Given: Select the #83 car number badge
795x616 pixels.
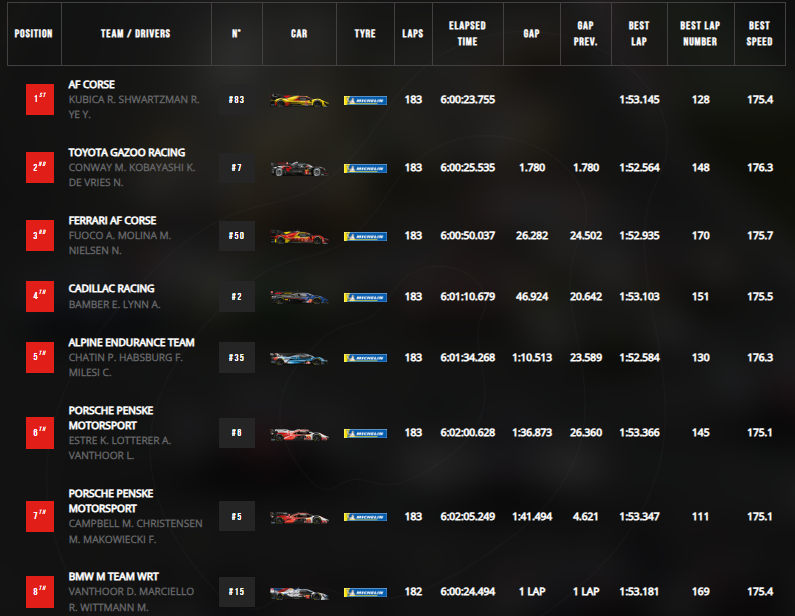Looking at the screenshot, I should [x=237, y=100].
